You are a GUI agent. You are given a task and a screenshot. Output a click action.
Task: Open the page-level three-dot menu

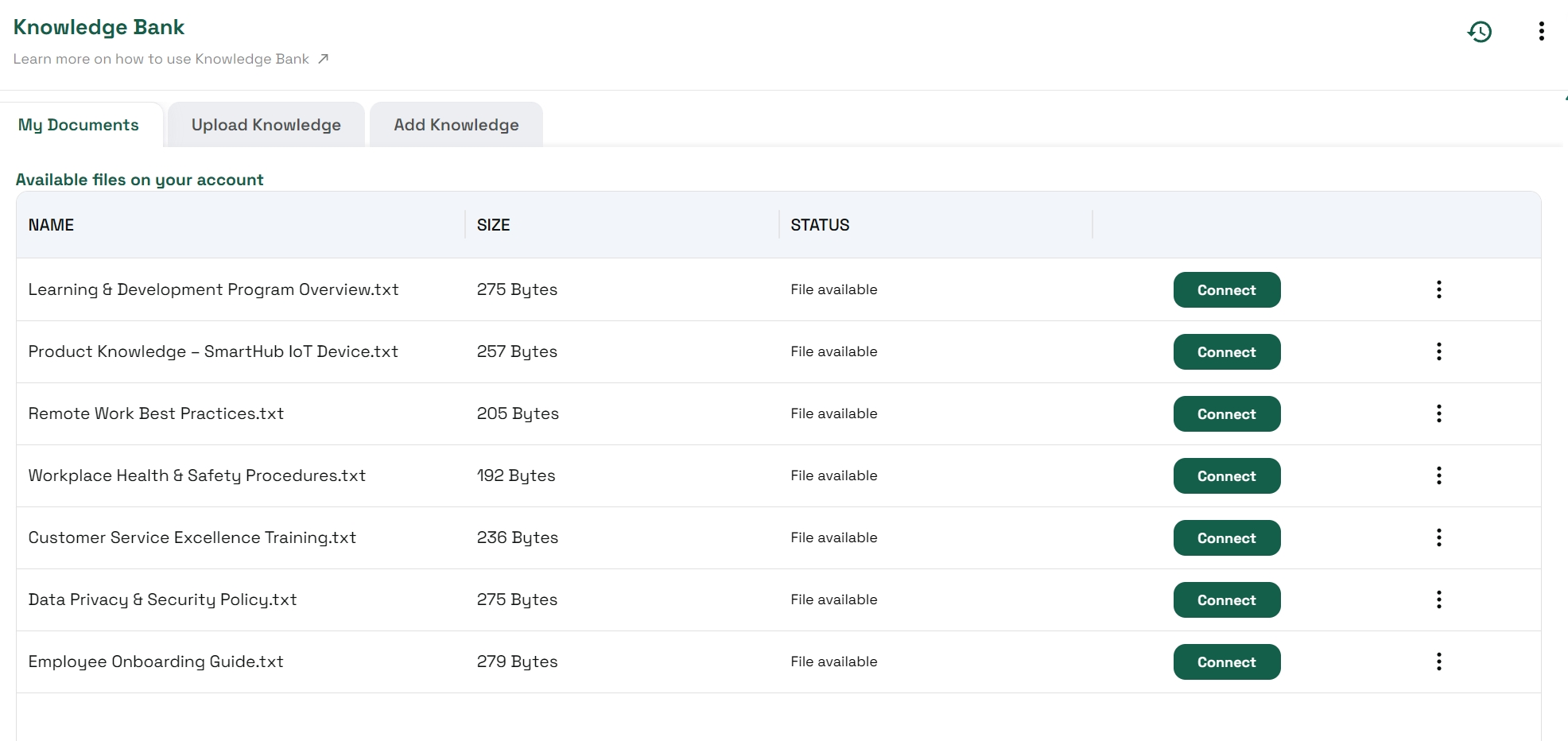[x=1541, y=32]
